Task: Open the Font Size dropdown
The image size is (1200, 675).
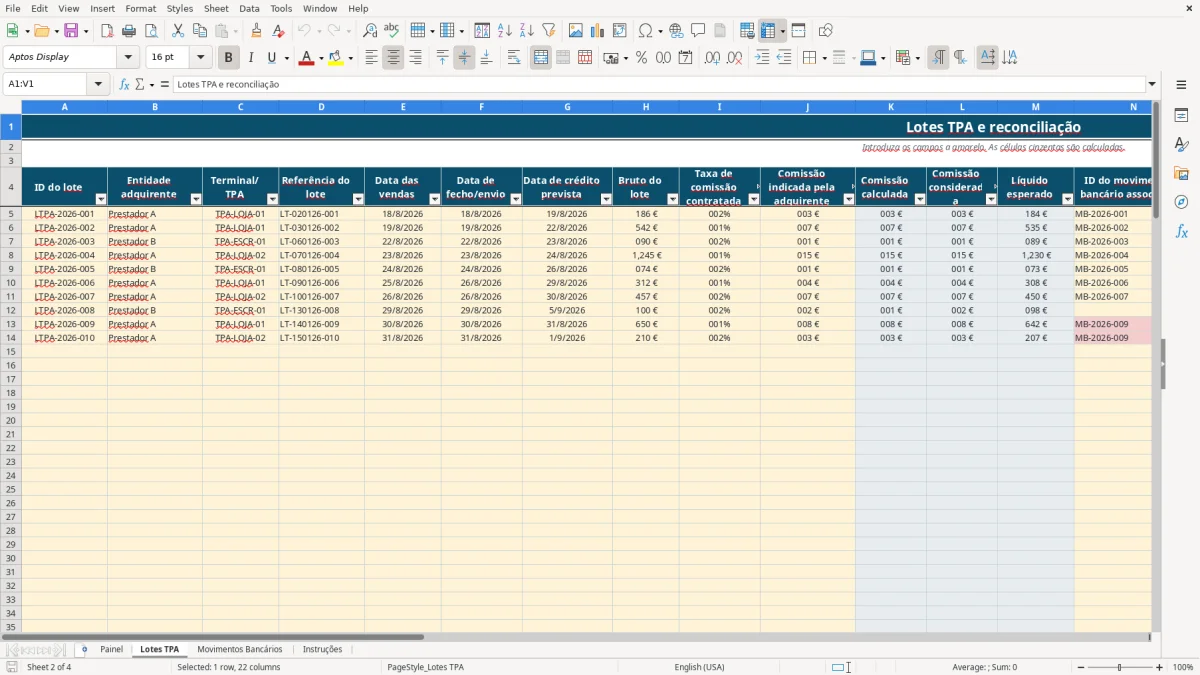Action: [x=200, y=58]
